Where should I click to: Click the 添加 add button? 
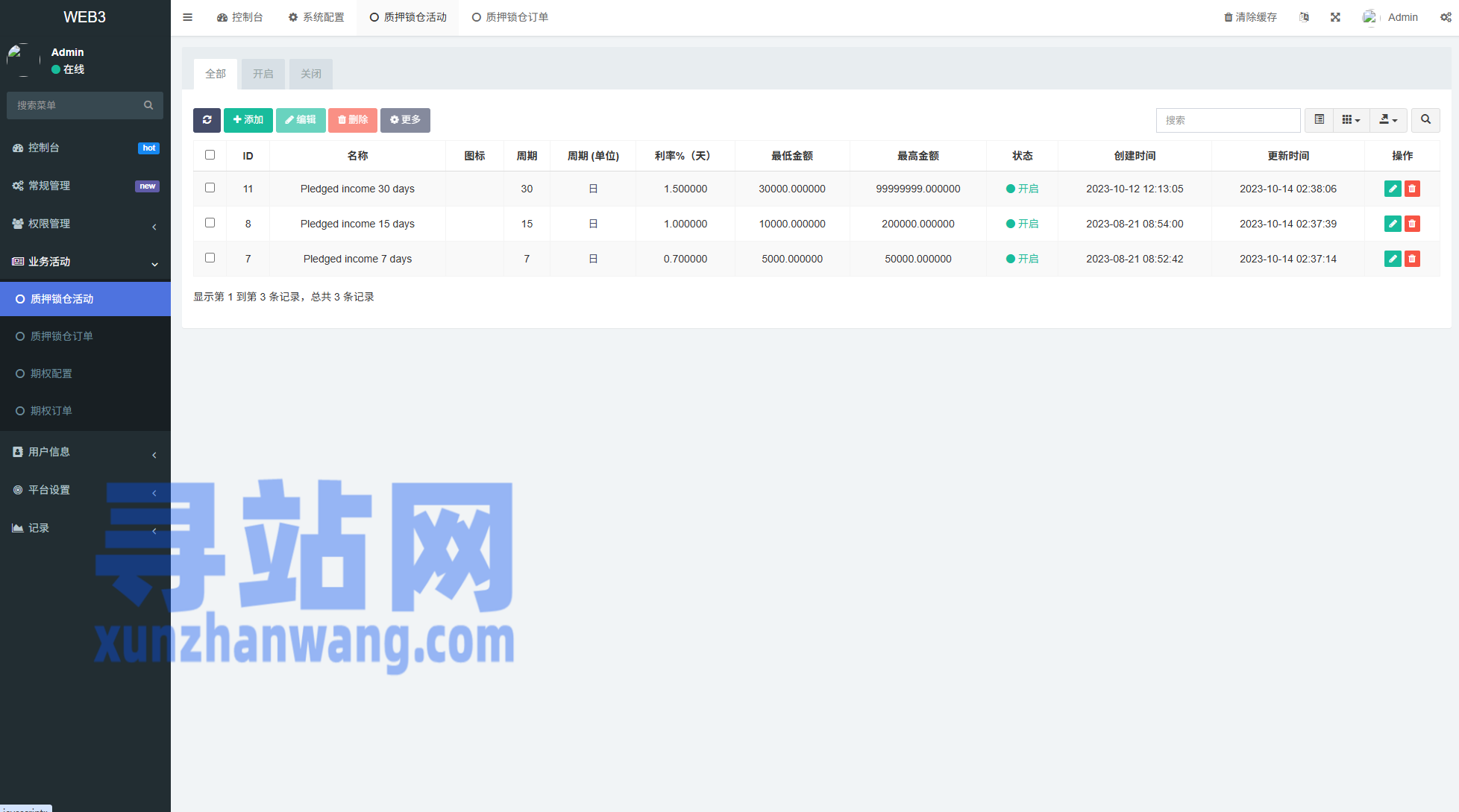pyautogui.click(x=248, y=120)
